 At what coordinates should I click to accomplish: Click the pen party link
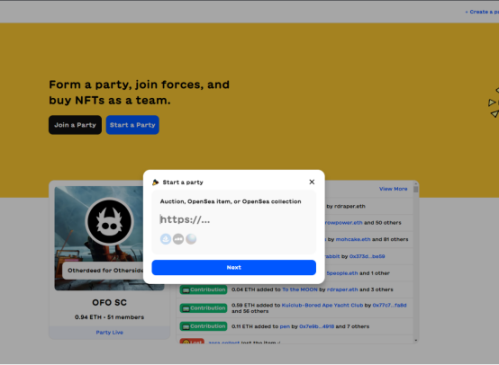[x=285, y=326]
